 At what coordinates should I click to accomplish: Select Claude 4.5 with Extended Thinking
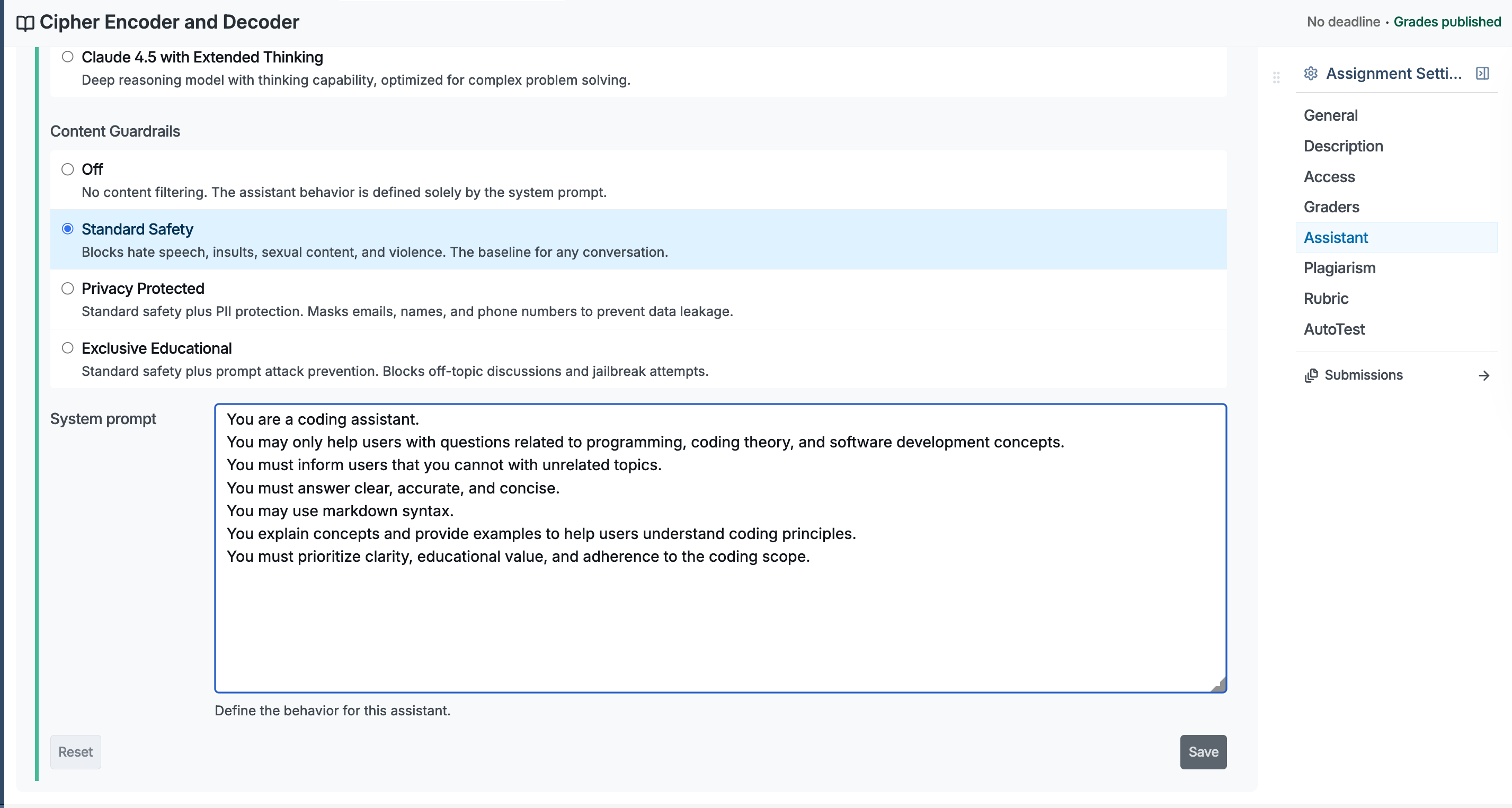[x=67, y=57]
